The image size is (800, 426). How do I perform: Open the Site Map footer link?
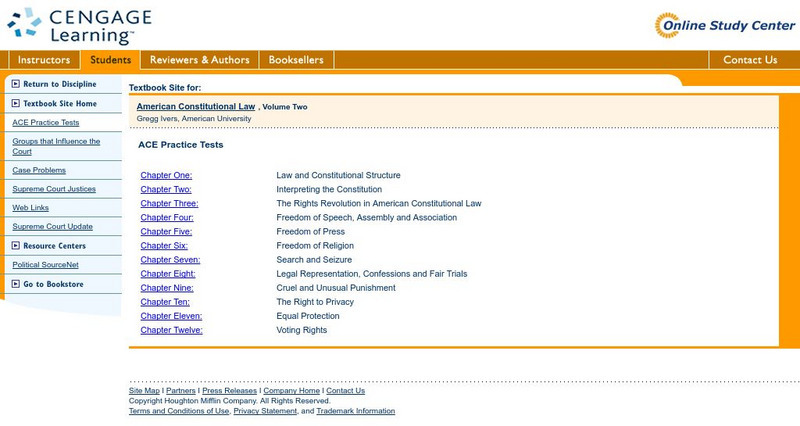click(x=144, y=390)
